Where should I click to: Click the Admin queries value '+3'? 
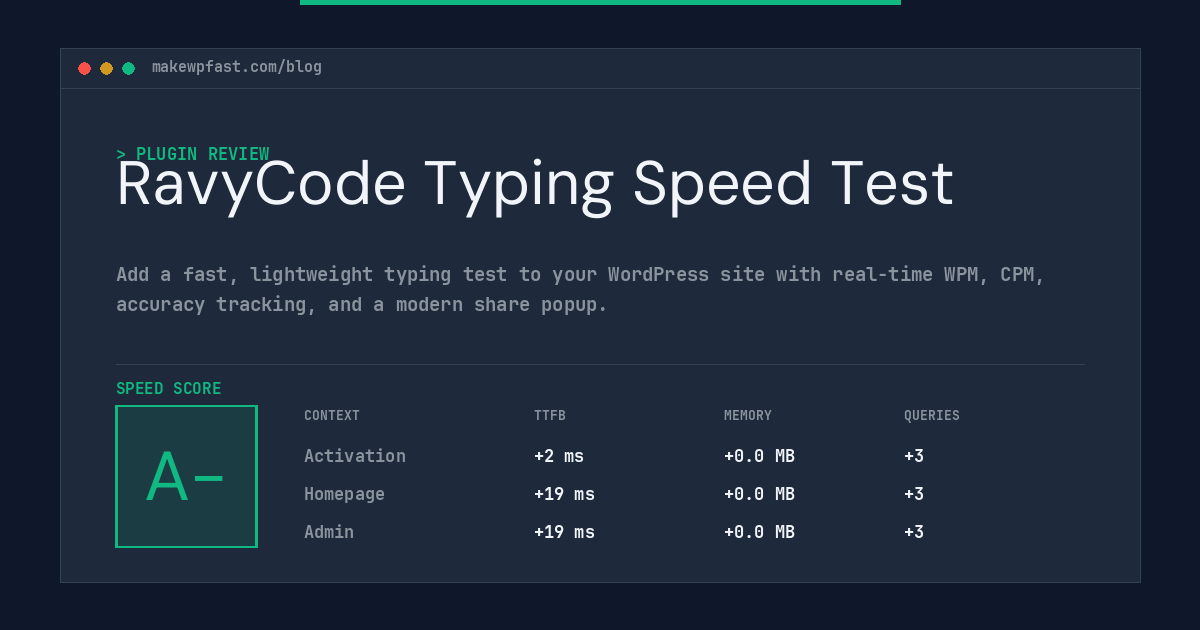coord(914,532)
